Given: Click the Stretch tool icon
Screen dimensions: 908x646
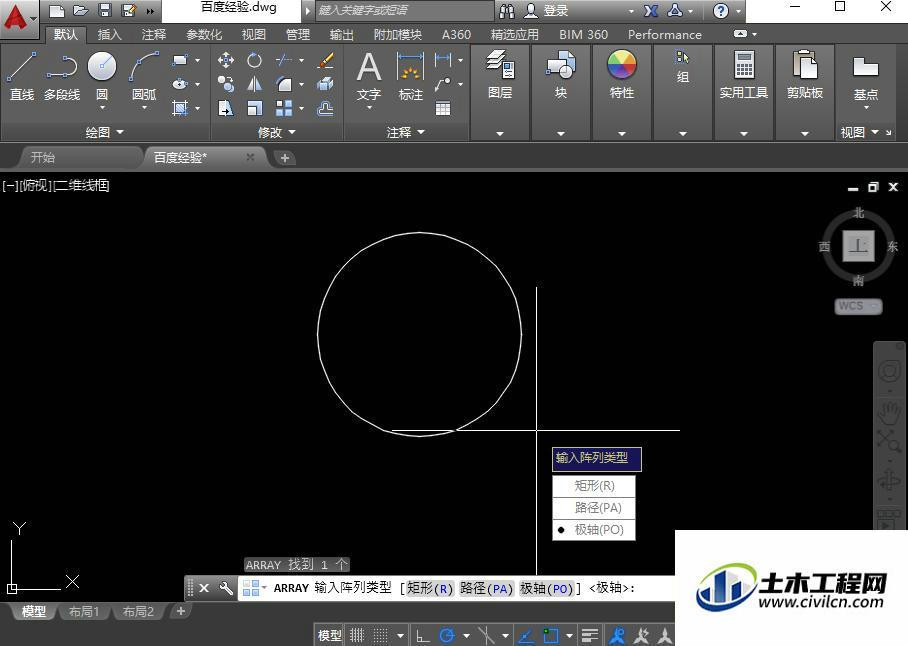Looking at the screenshot, I should (x=226, y=108).
